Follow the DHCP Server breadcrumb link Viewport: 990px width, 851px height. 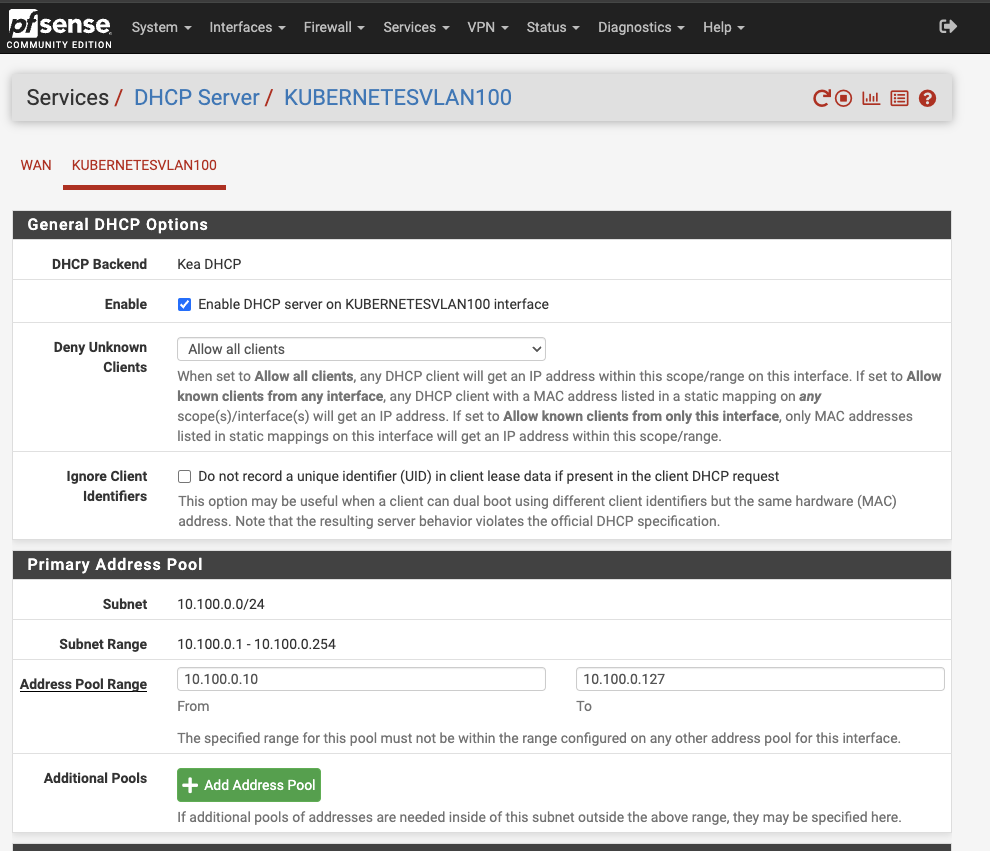click(196, 97)
